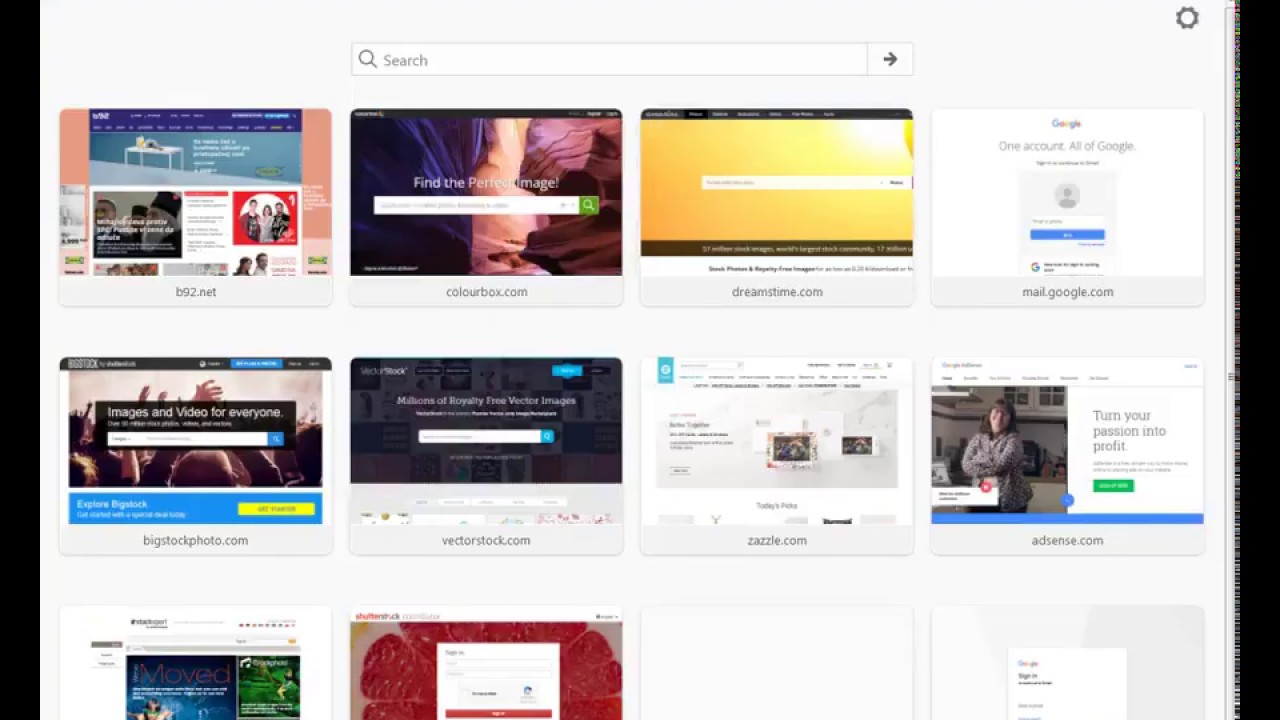Open the shutterstock contributor sign-in thumbnail
Screen dimensions: 1280x720
tap(486, 663)
